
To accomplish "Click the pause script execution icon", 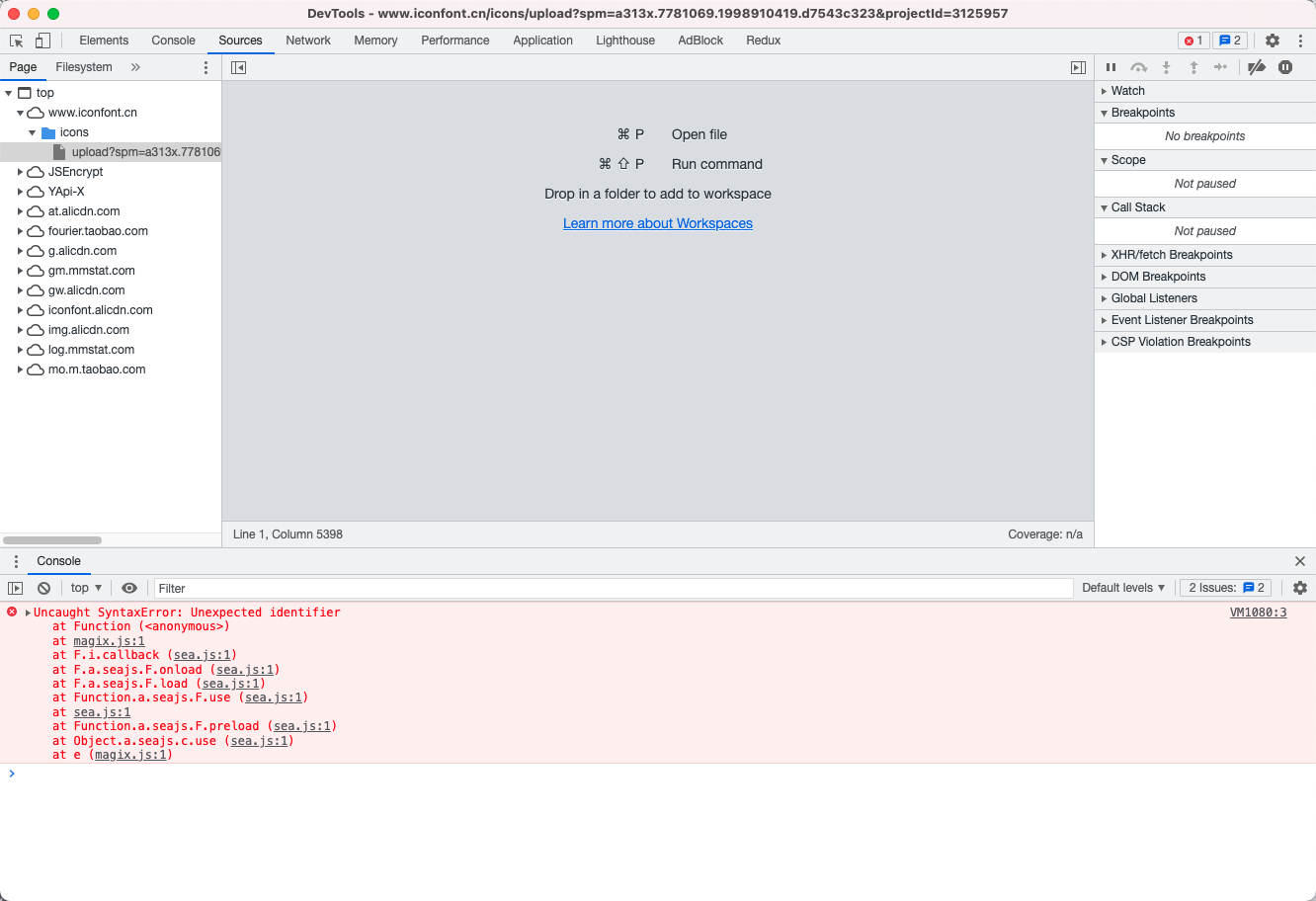I will click(1110, 67).
